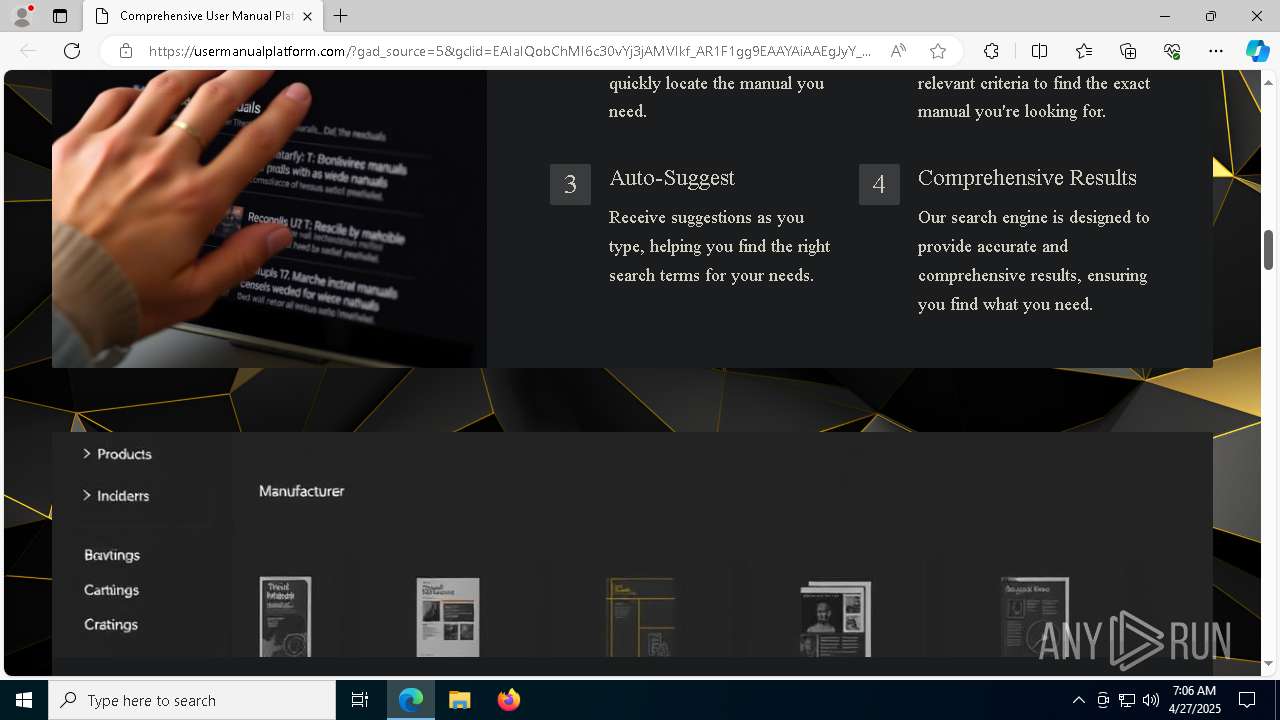Click the number 4 step badge
Image resolution: width=1280 pixels, height=720 pixels.
point(879,184)
